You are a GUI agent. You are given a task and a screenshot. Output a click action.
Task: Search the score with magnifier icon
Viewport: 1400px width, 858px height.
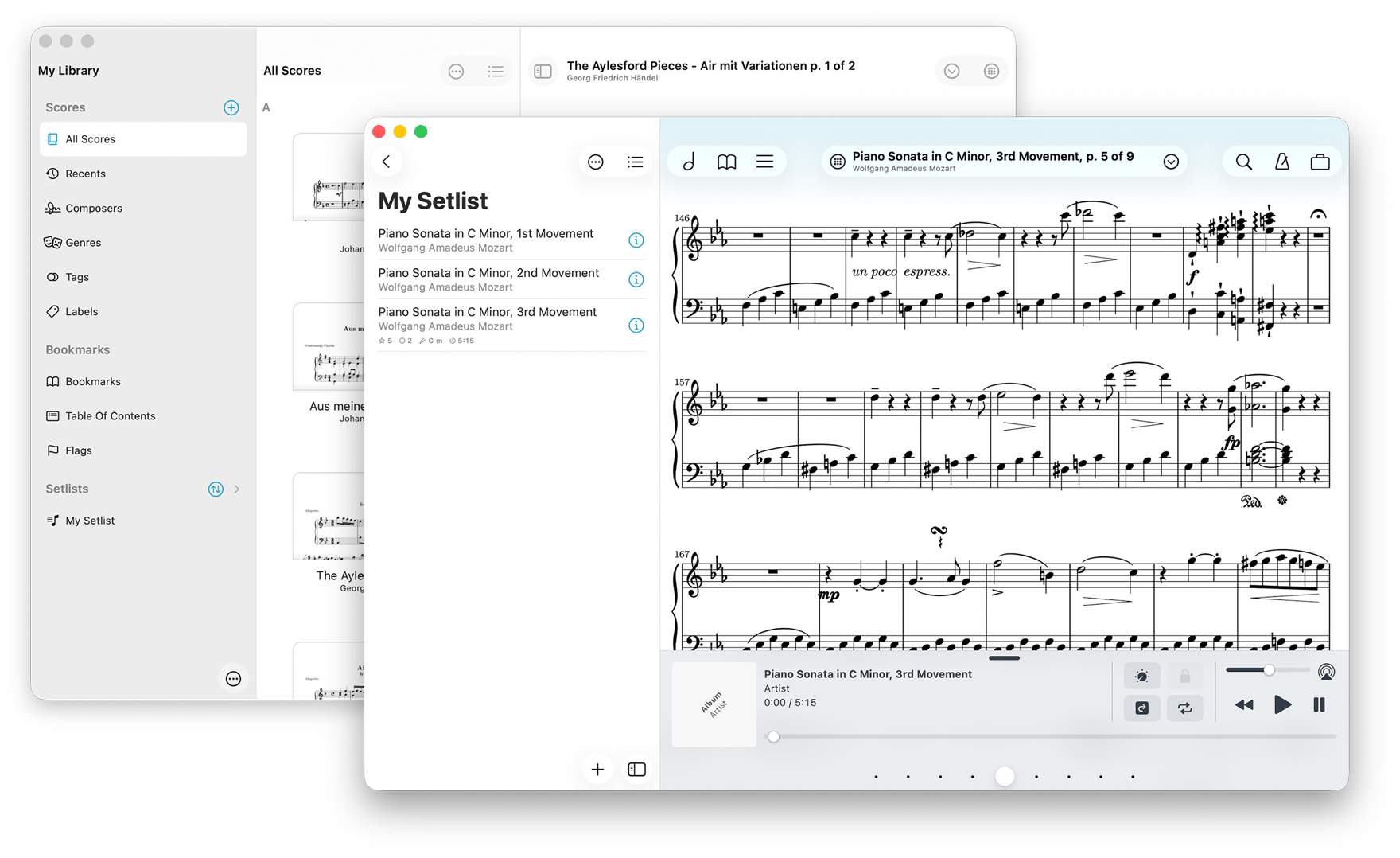click(1244, 162)
